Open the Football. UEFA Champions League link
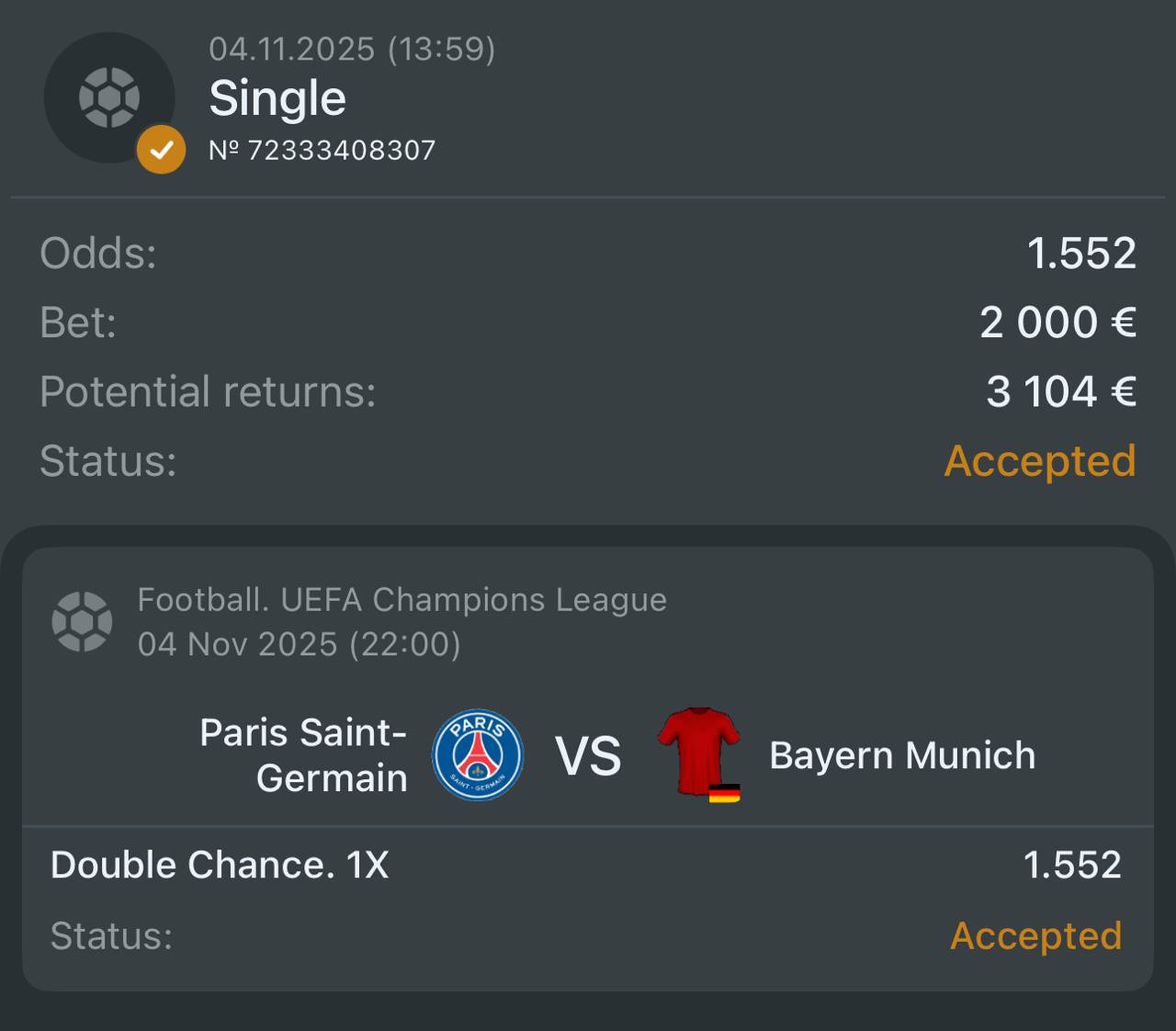The height and width of the screenshot is (1031, 1176). 401,599
